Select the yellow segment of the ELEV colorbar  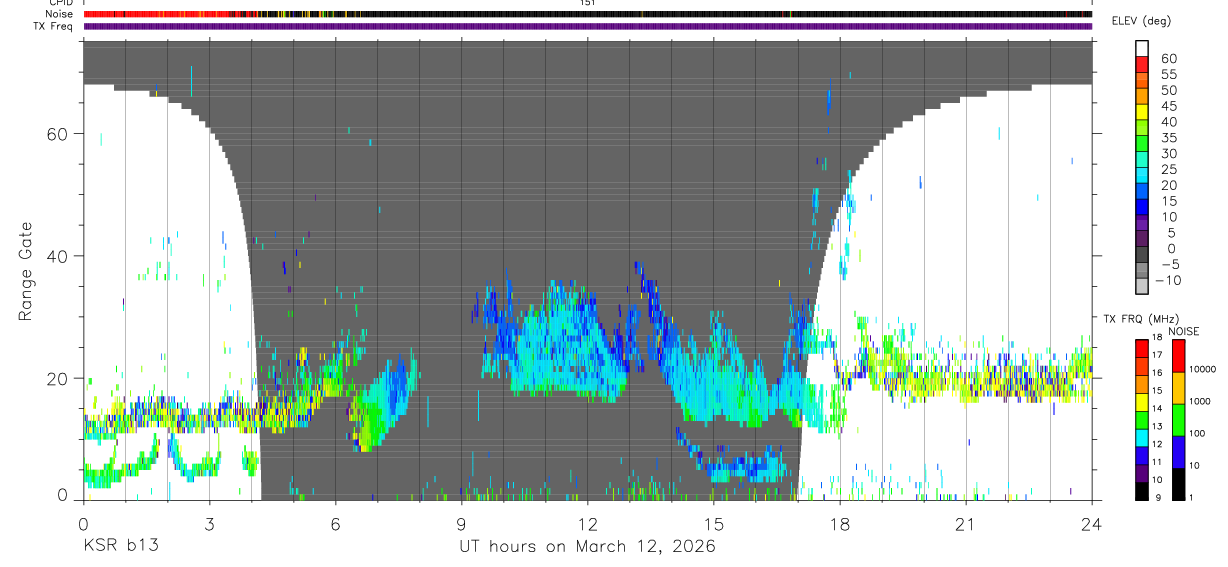(x=1142, y=111)
